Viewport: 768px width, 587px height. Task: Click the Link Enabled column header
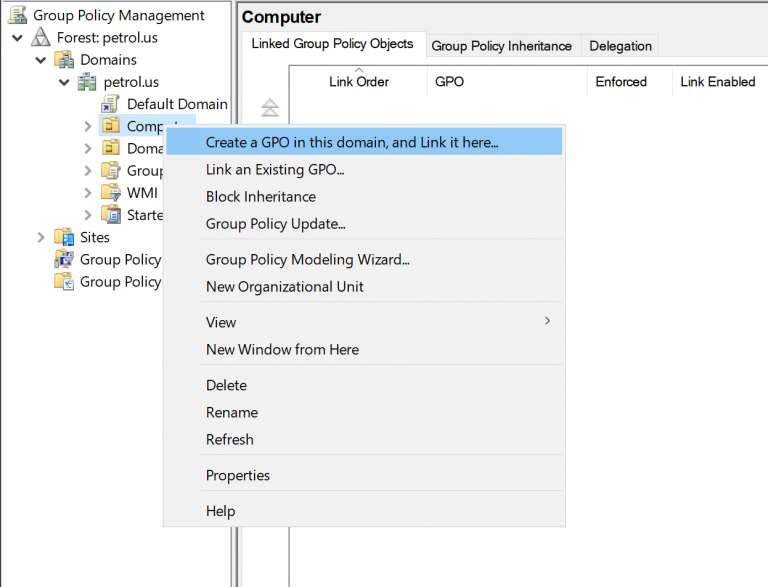coord(720,81)
